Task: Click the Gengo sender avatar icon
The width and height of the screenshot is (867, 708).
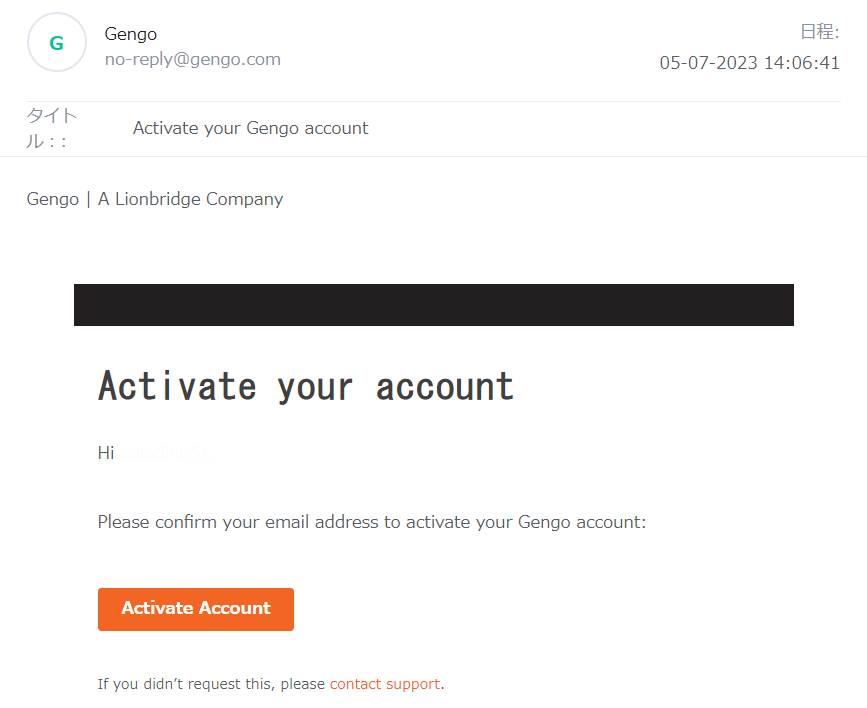Action: pyautogui.click(x=57, y=43)
